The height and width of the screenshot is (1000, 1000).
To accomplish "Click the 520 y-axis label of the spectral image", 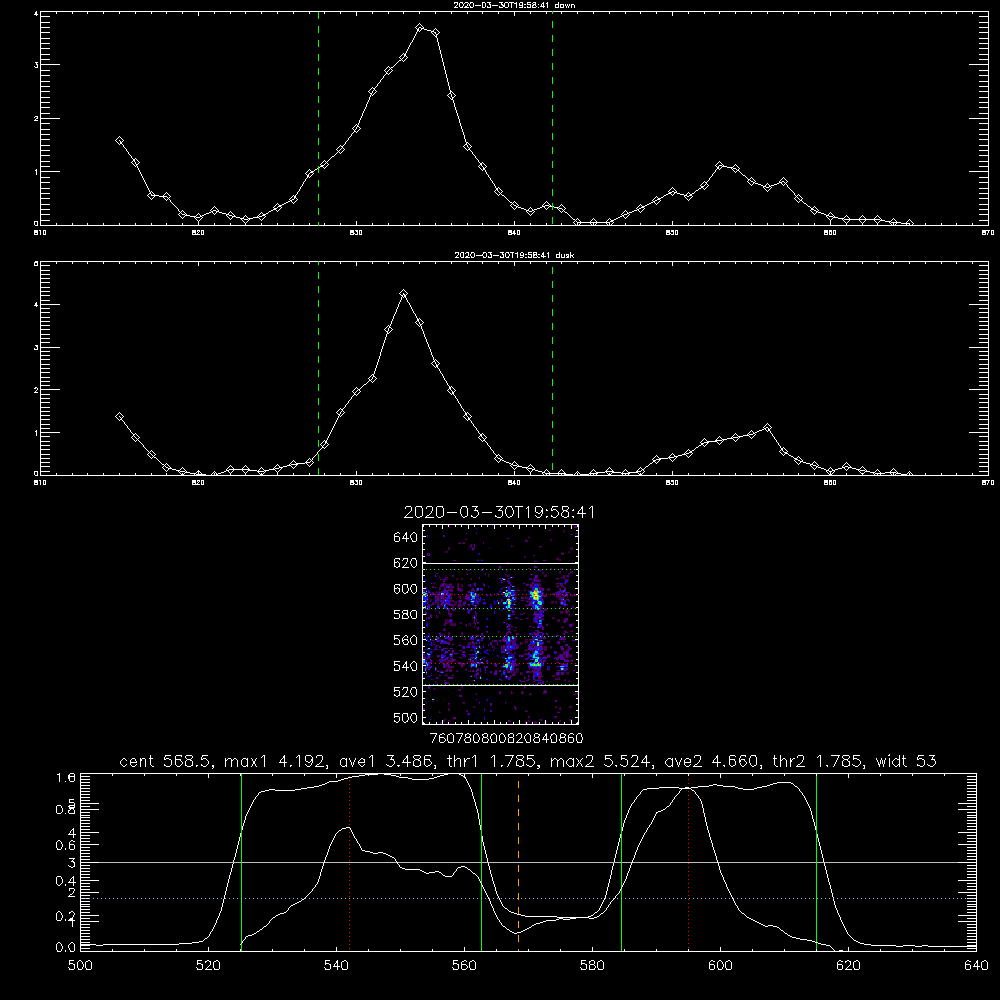I will (x=406, y=692).
